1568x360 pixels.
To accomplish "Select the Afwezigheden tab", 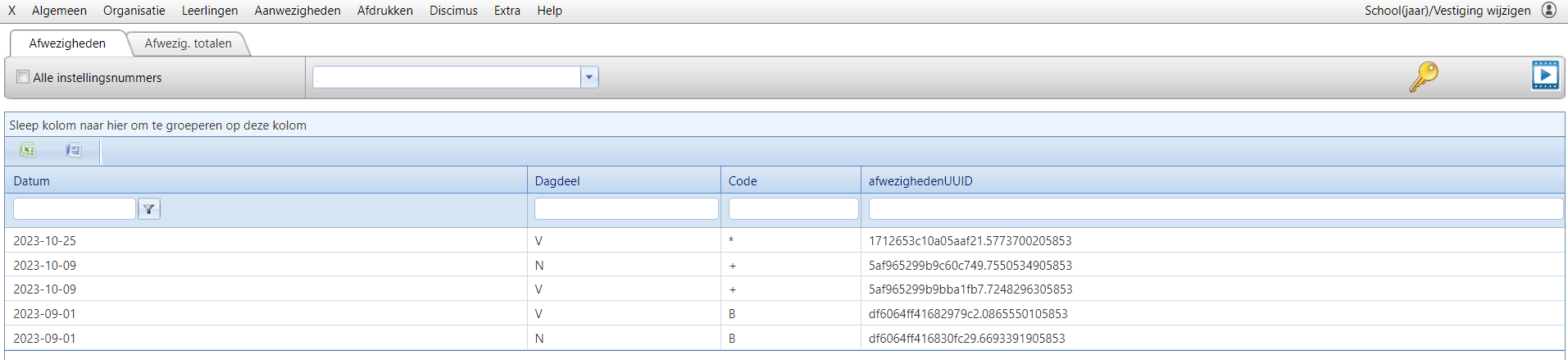I will tap(67, 43).
